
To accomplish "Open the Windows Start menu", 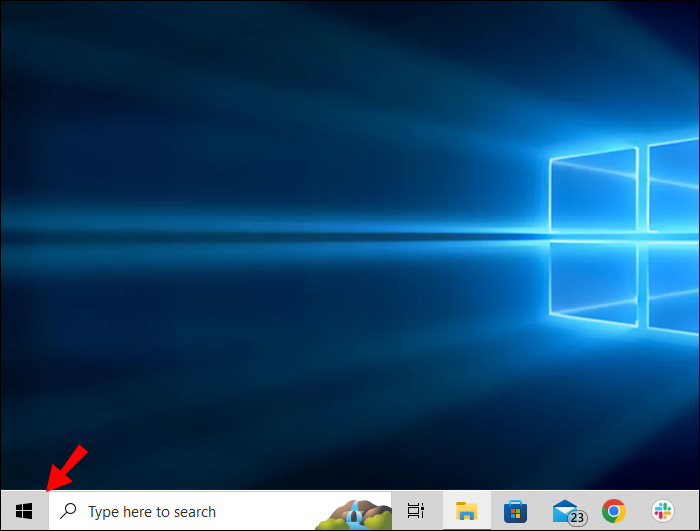I will point(24,511).
